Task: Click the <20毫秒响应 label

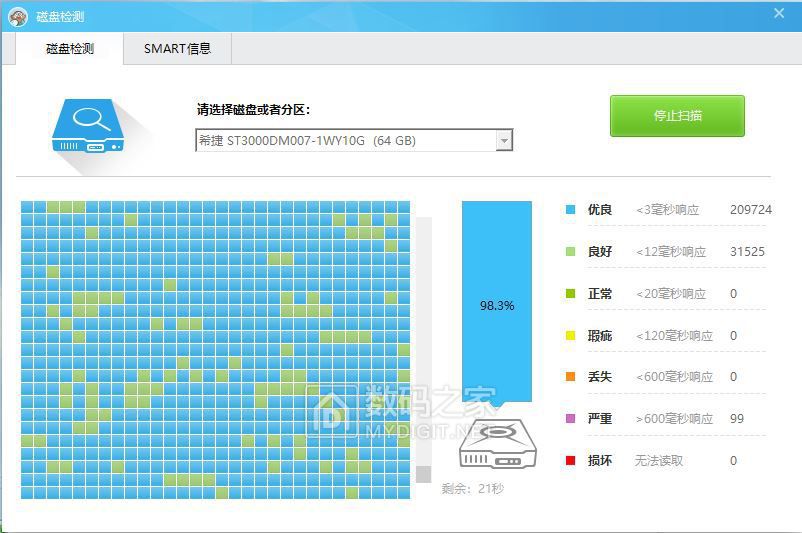Action: (x=671, y=294)
